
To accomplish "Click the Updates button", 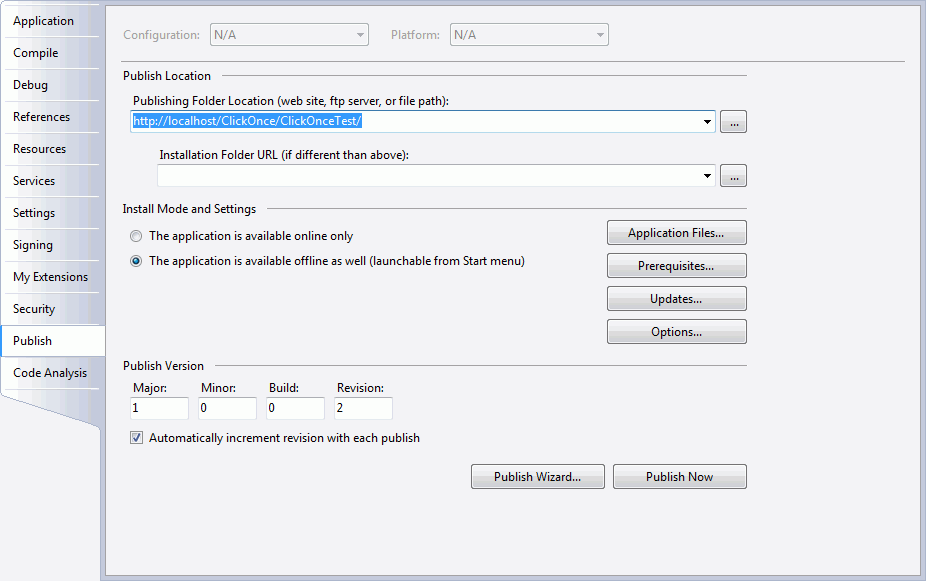I will point(676,299).
